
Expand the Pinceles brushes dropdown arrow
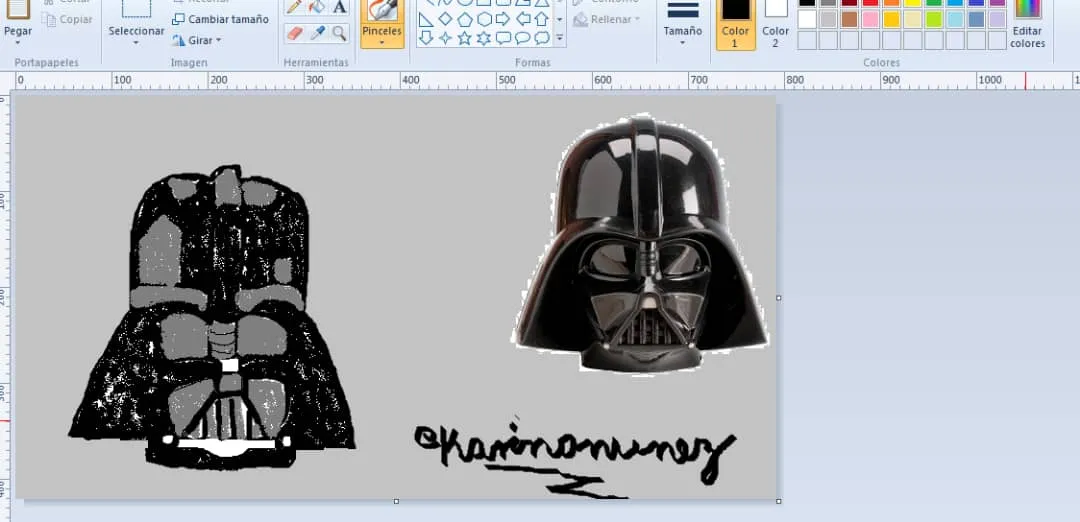(x=382, y=43)
